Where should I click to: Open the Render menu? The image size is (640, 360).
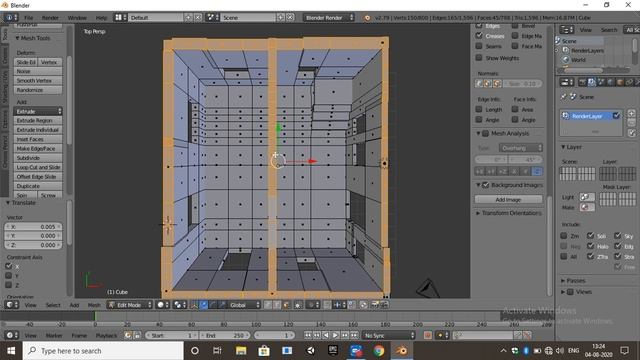[50, 18]
